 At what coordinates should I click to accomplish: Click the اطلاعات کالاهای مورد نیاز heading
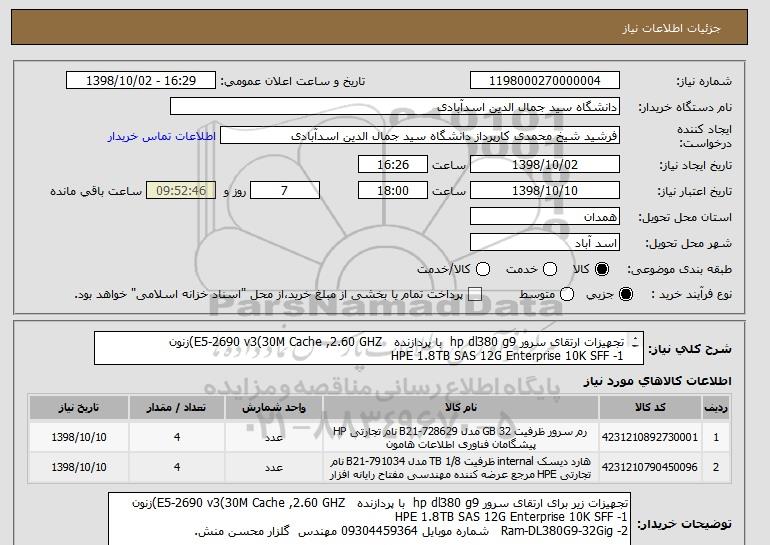click(657, 381)
